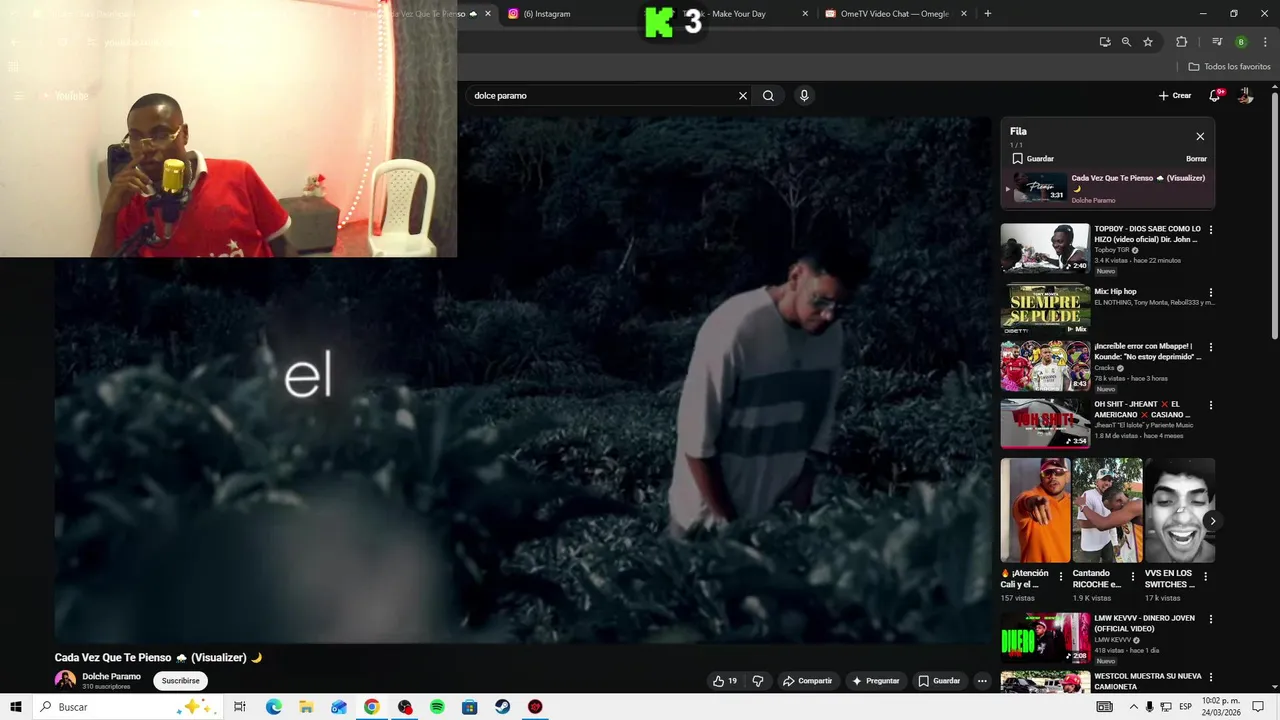Switch to the Make Your Day tab

click(740, 14)
